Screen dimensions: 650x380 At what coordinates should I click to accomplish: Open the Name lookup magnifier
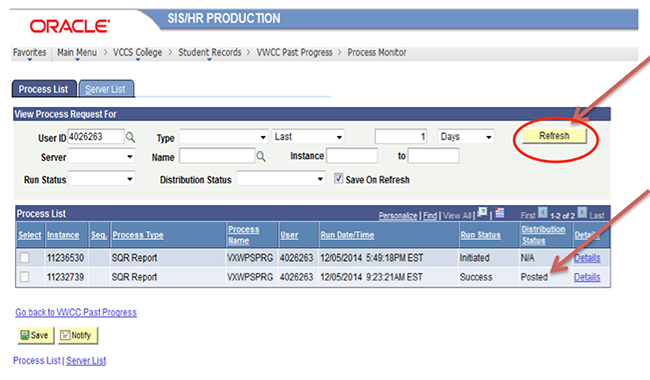pos(261,157)
